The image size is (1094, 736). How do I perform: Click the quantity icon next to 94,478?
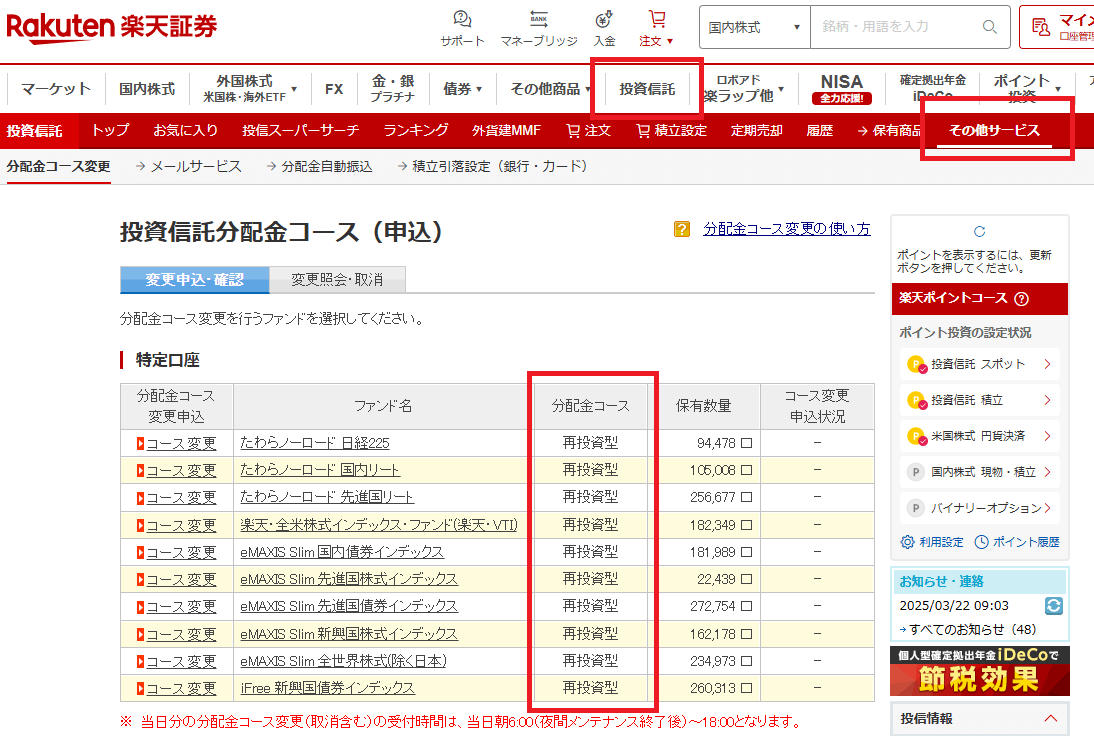coord(747,443)
